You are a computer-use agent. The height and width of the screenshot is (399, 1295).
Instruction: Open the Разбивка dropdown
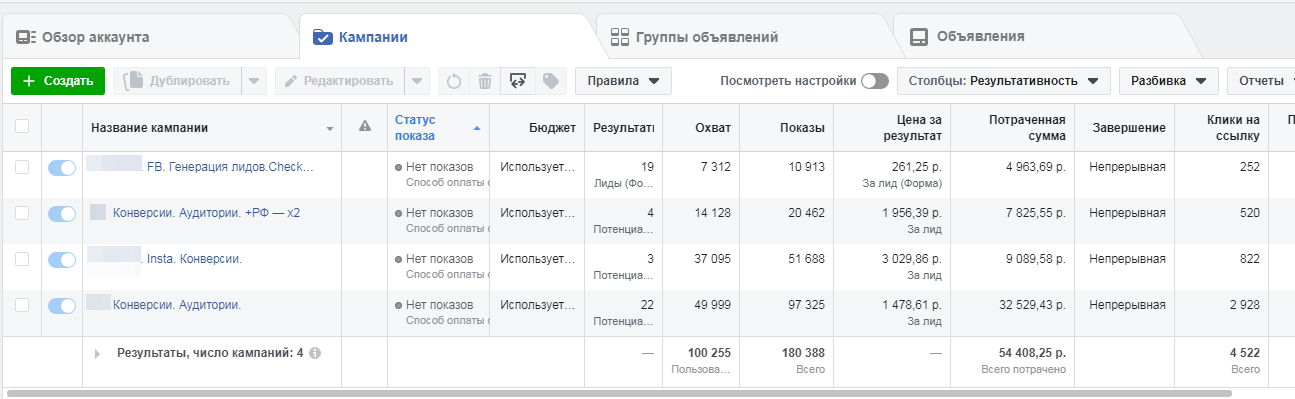1169,81
